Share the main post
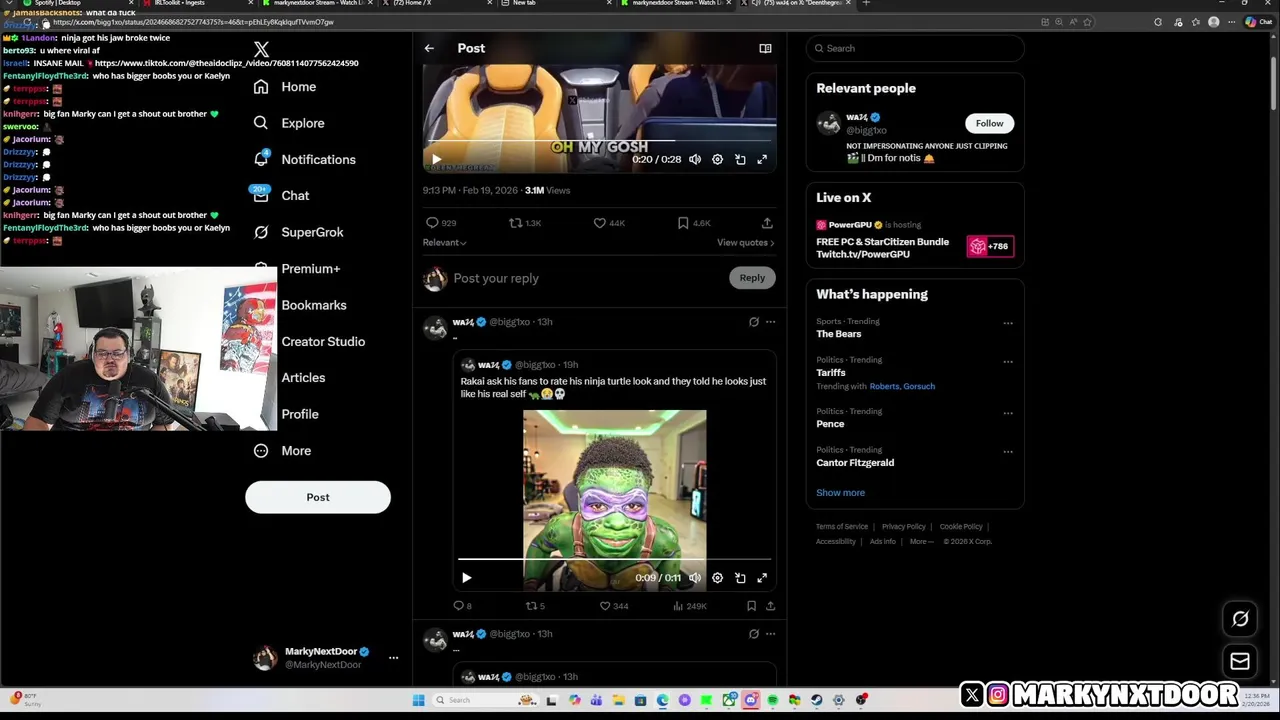1280x720 pixels. (767, 223)
